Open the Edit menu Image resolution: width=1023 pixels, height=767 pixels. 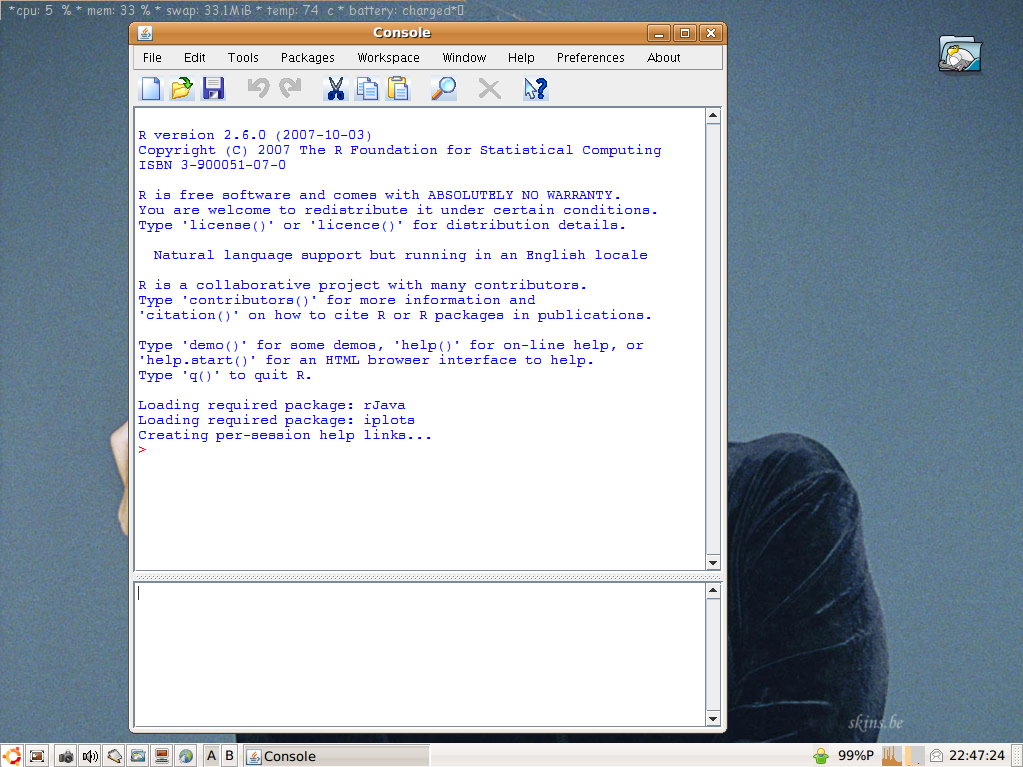tap(194, 57)
